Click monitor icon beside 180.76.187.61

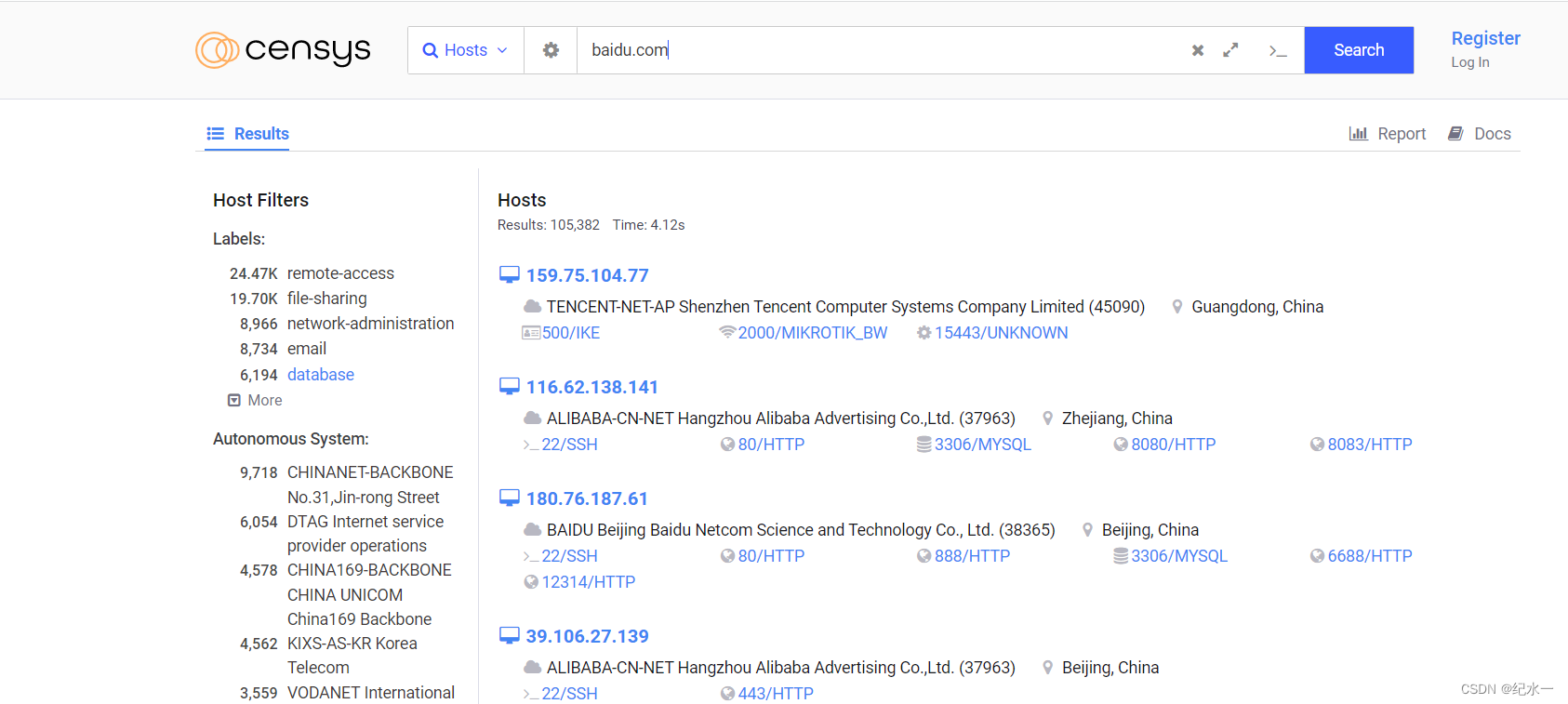click(x=509, y=498)
